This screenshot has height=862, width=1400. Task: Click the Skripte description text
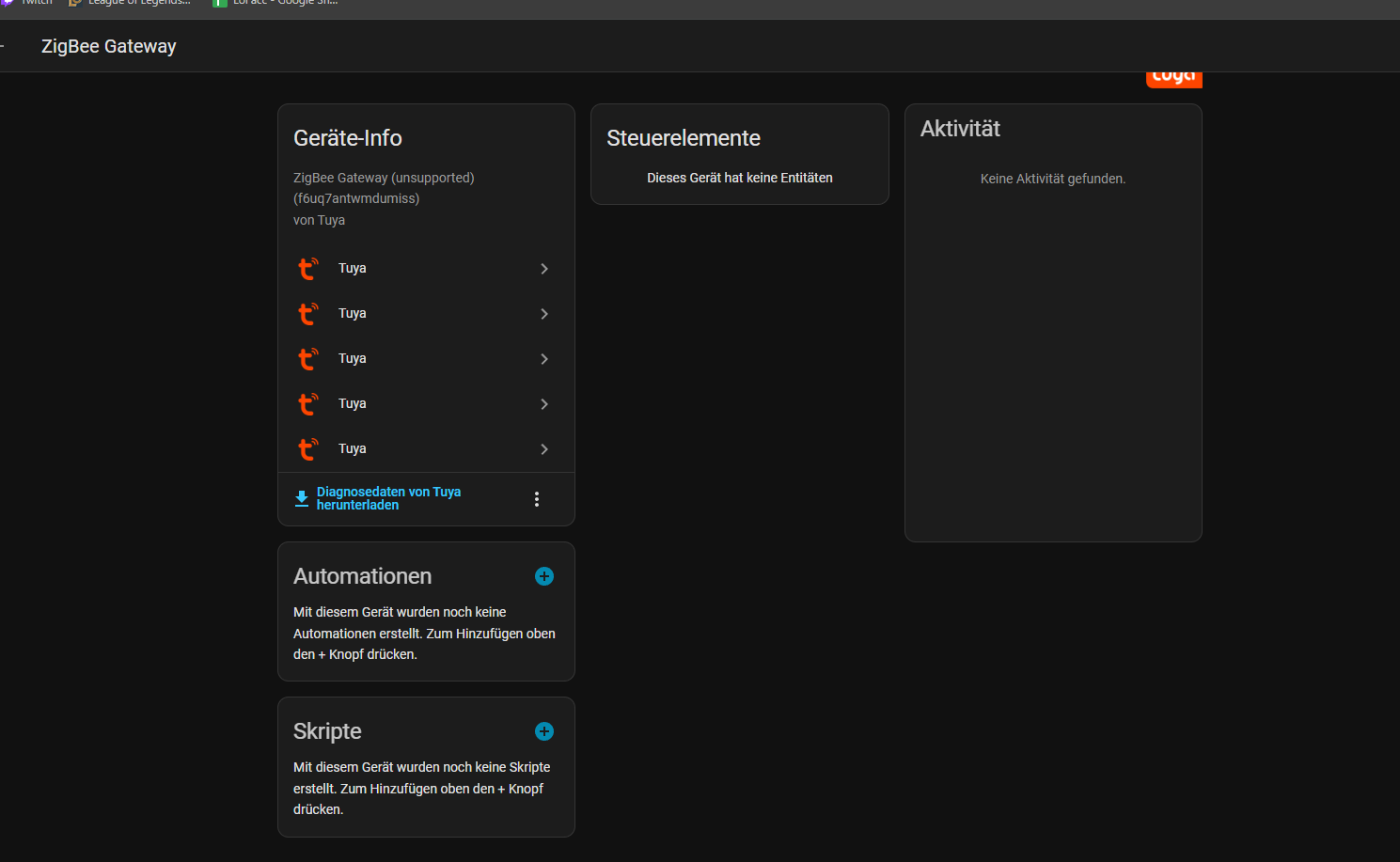pos(421,789)
